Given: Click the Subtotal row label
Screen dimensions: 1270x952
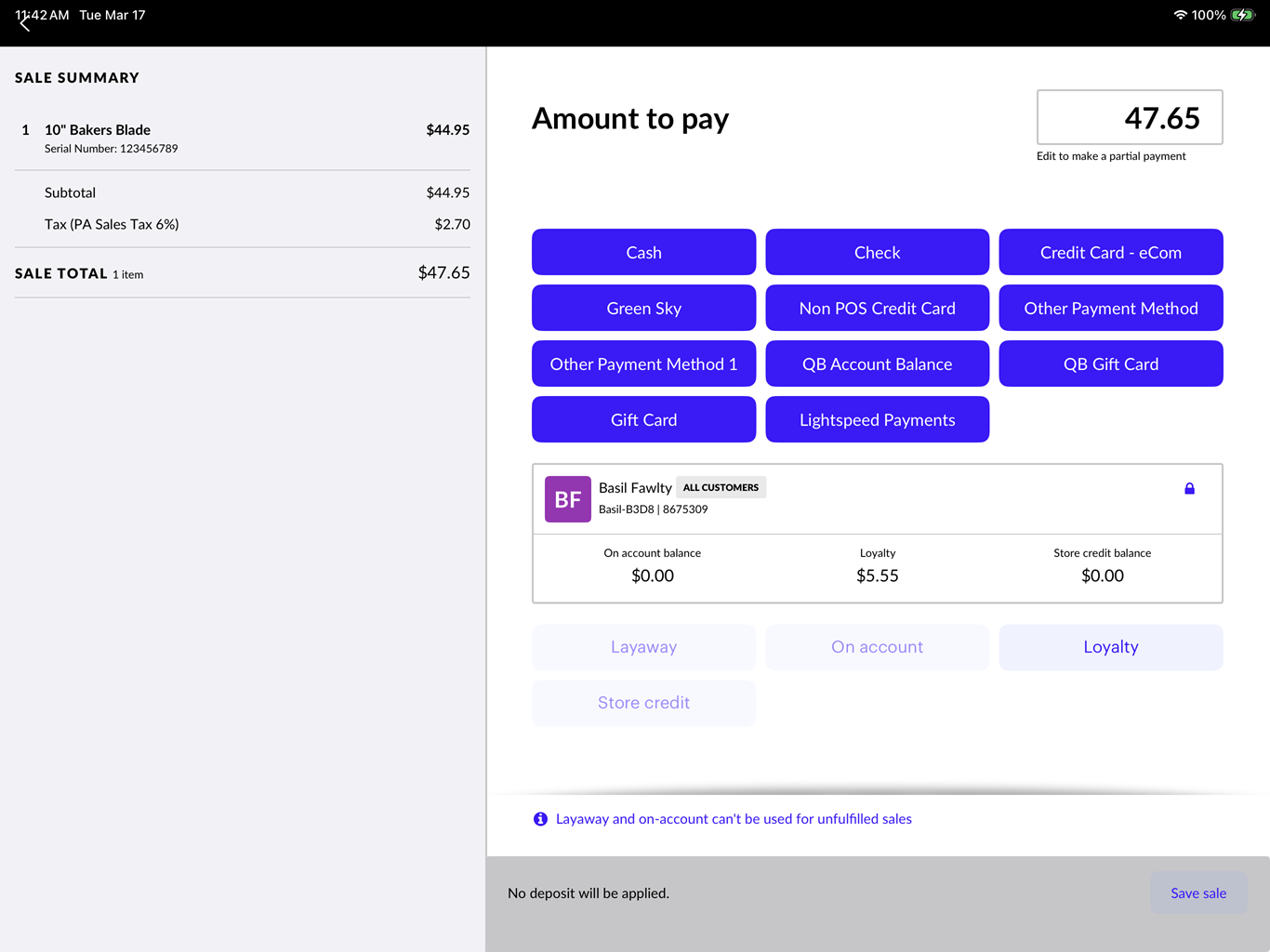Looking at the screenshot, I should [x=70, y=192].
